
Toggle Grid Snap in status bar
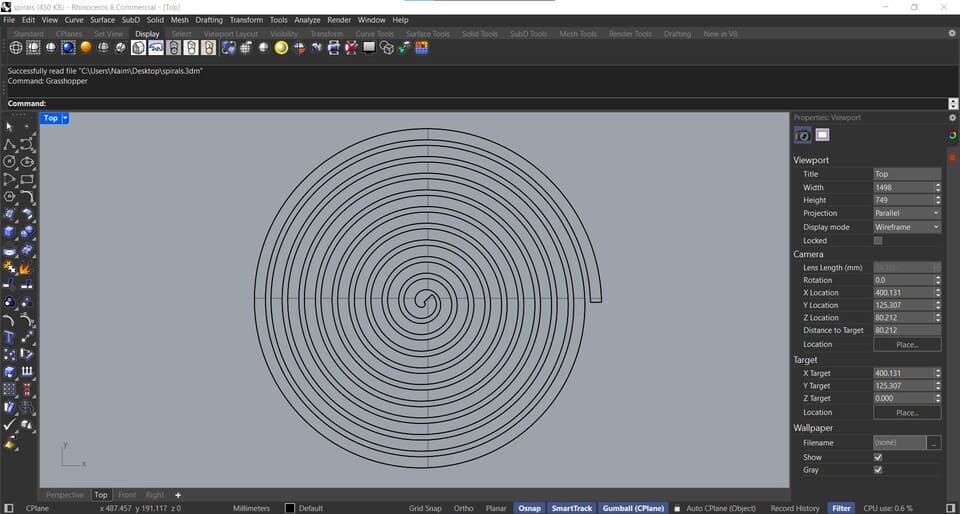[425, 508]
